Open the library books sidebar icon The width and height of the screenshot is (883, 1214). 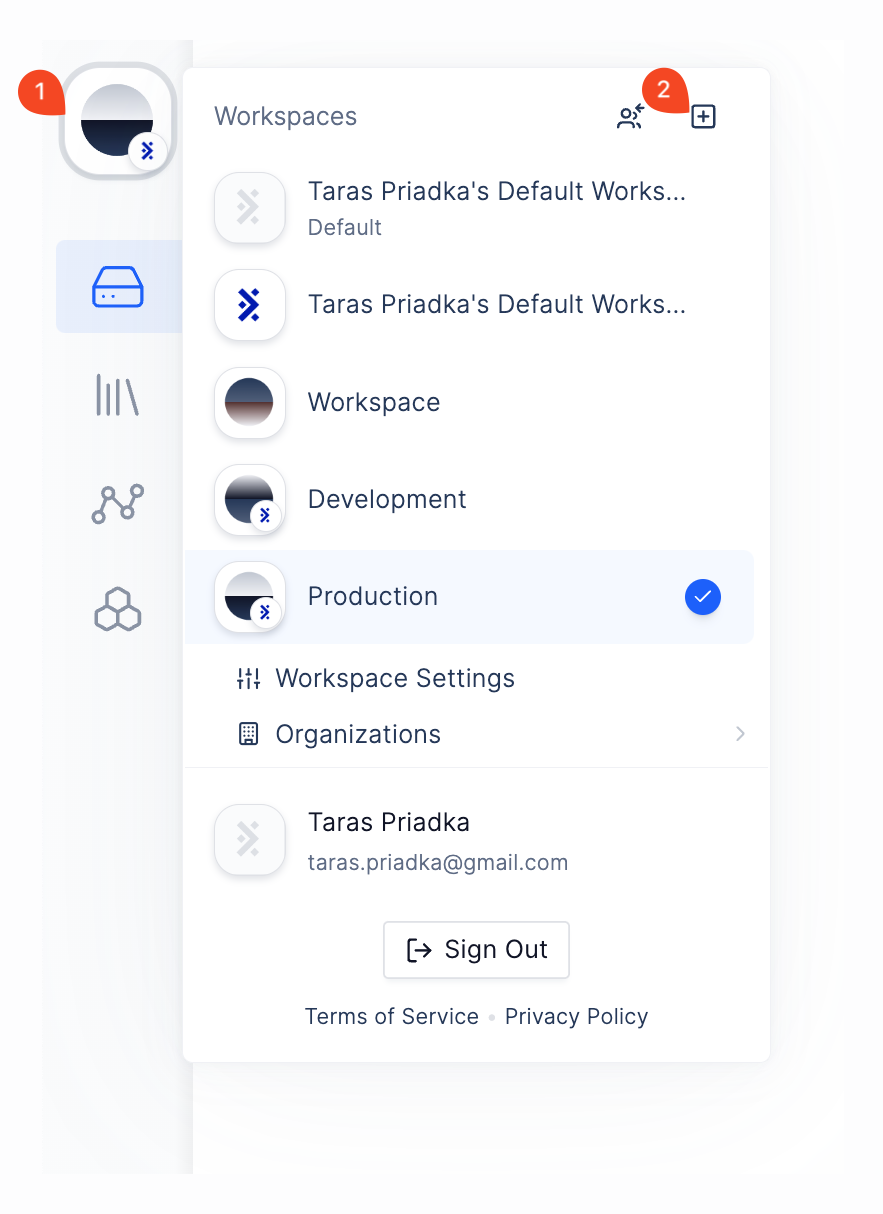117,395
